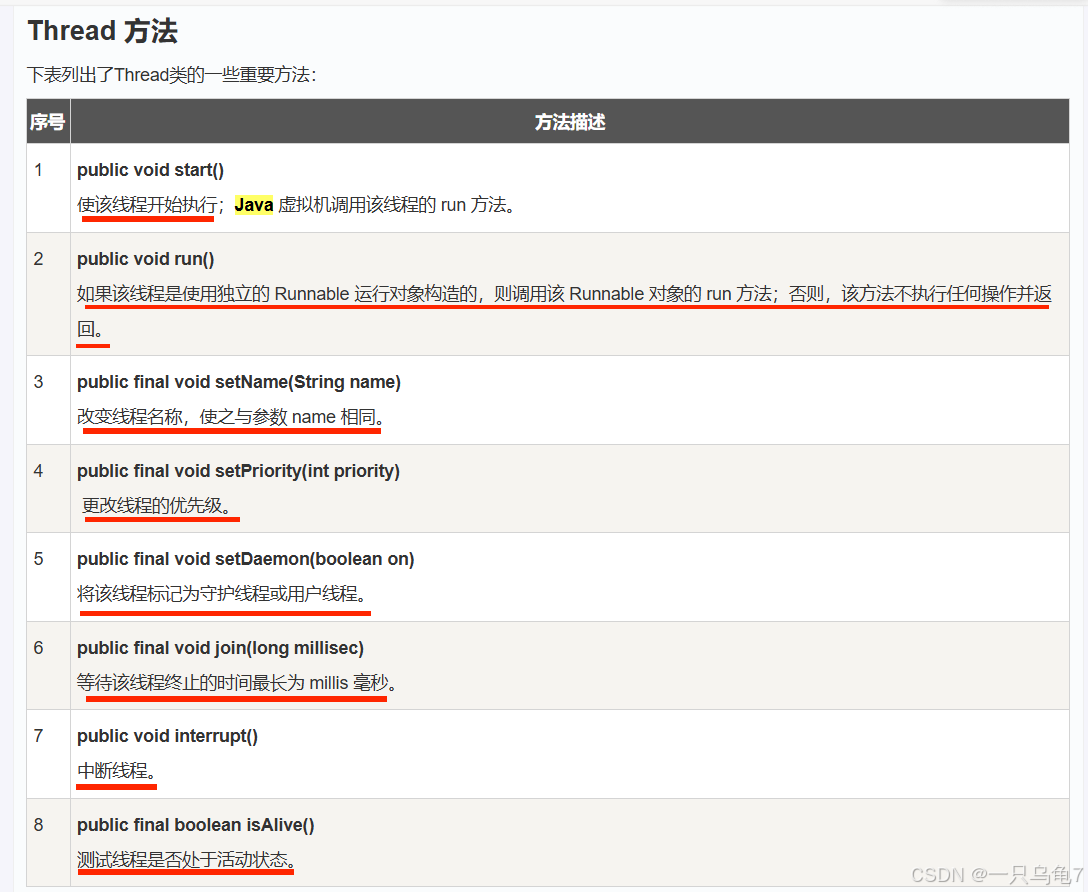Click 'public void interrupt()' method signature

167,736
